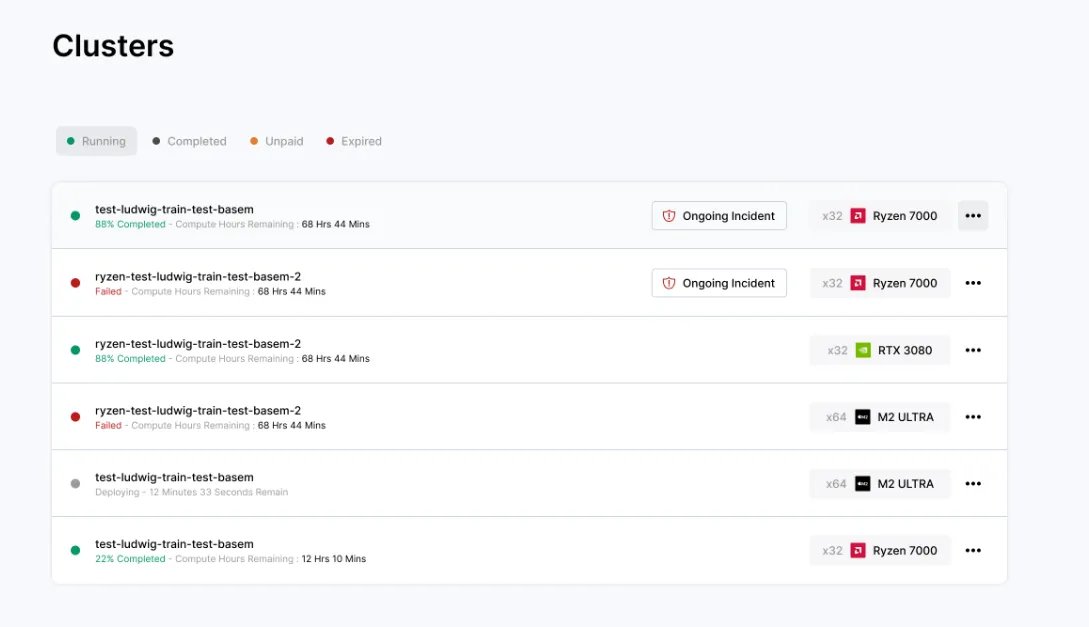
Task: Click red status dot of failed Ryzen 7000 cluster
Action: tap(75, 283)
